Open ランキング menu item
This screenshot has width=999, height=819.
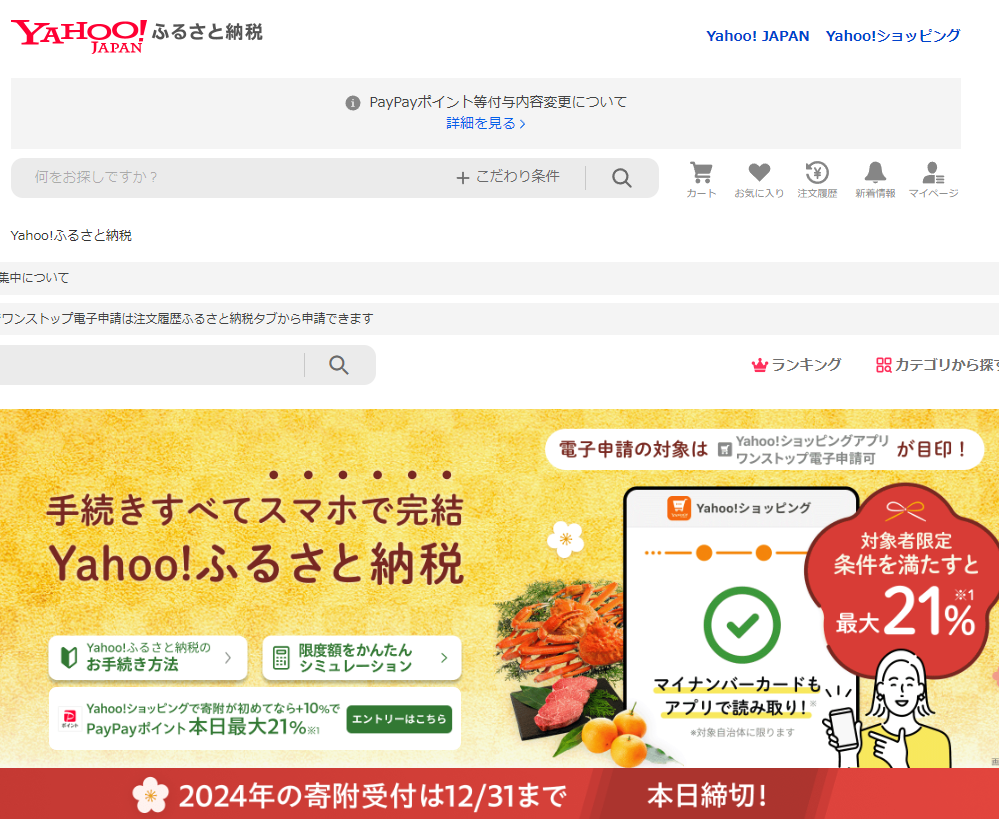point(796,365)
